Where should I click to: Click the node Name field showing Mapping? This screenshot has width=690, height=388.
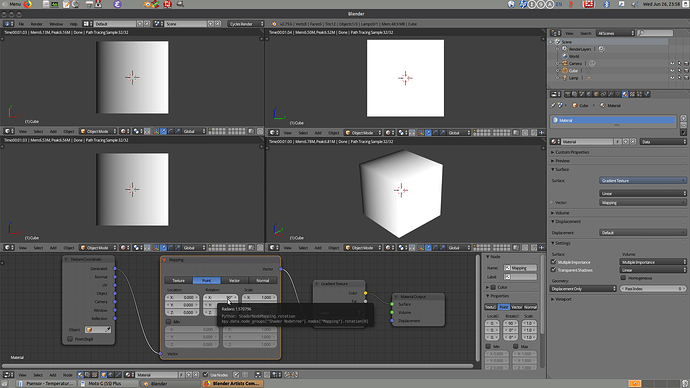click(521, 267)
